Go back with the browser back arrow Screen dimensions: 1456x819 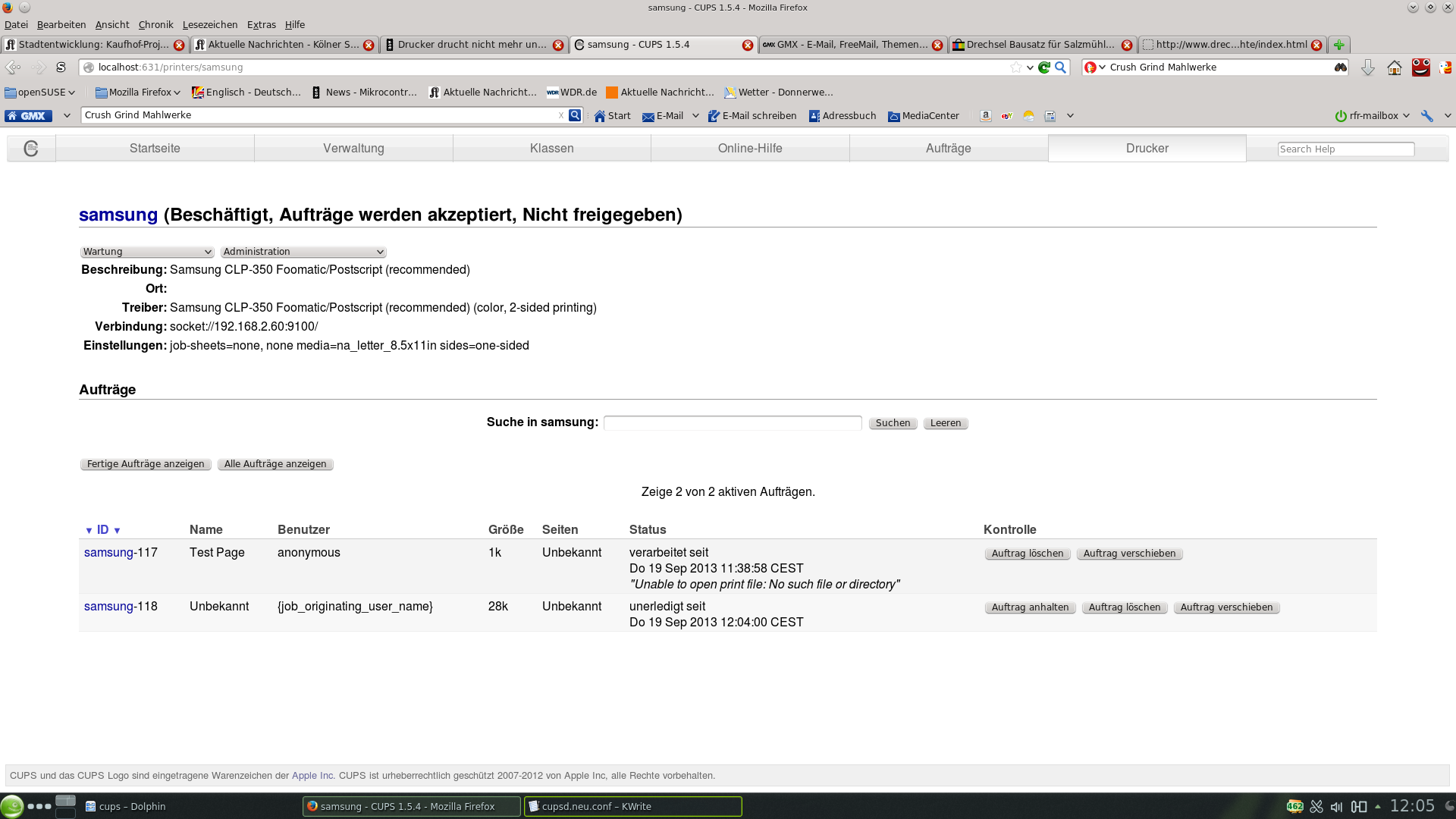13,67
